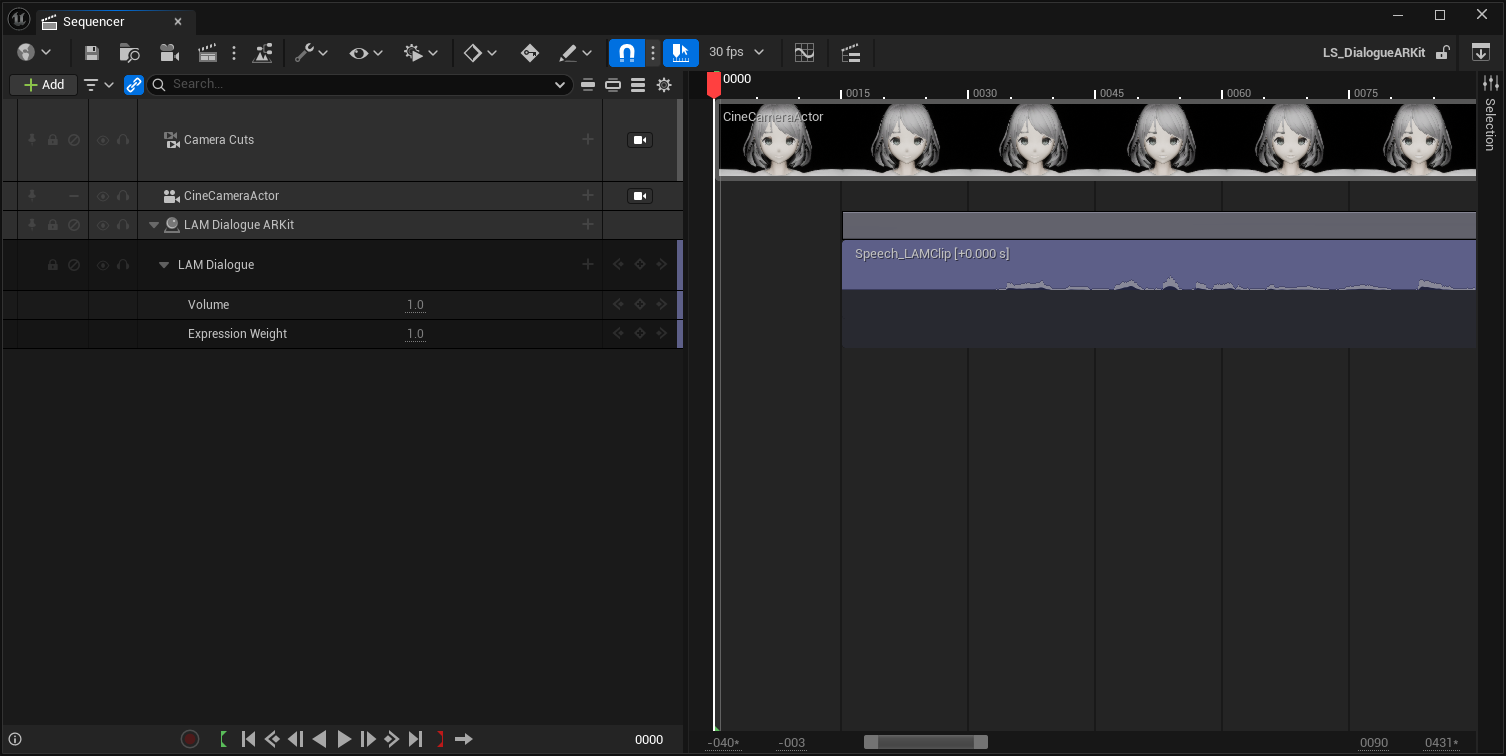The width and height of the screenshot is (1506, 756).
Task: Open the key diamond options dropdown
Action: (x=481, y=53)
